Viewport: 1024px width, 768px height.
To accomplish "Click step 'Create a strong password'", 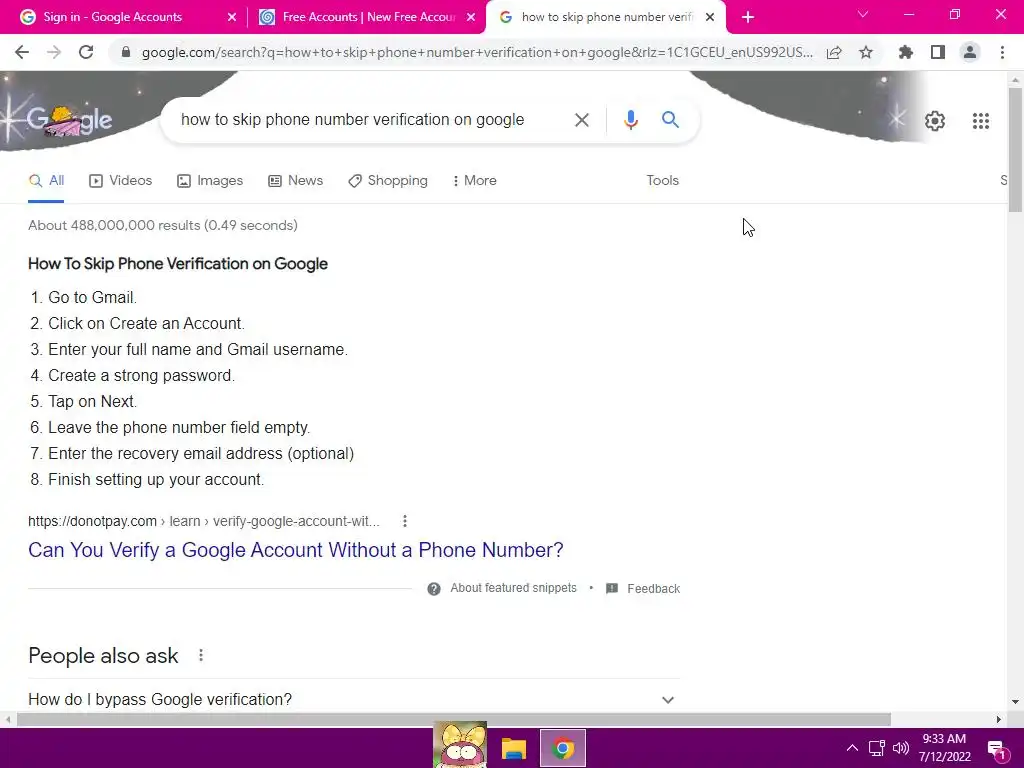I will [x=141, y=376].
